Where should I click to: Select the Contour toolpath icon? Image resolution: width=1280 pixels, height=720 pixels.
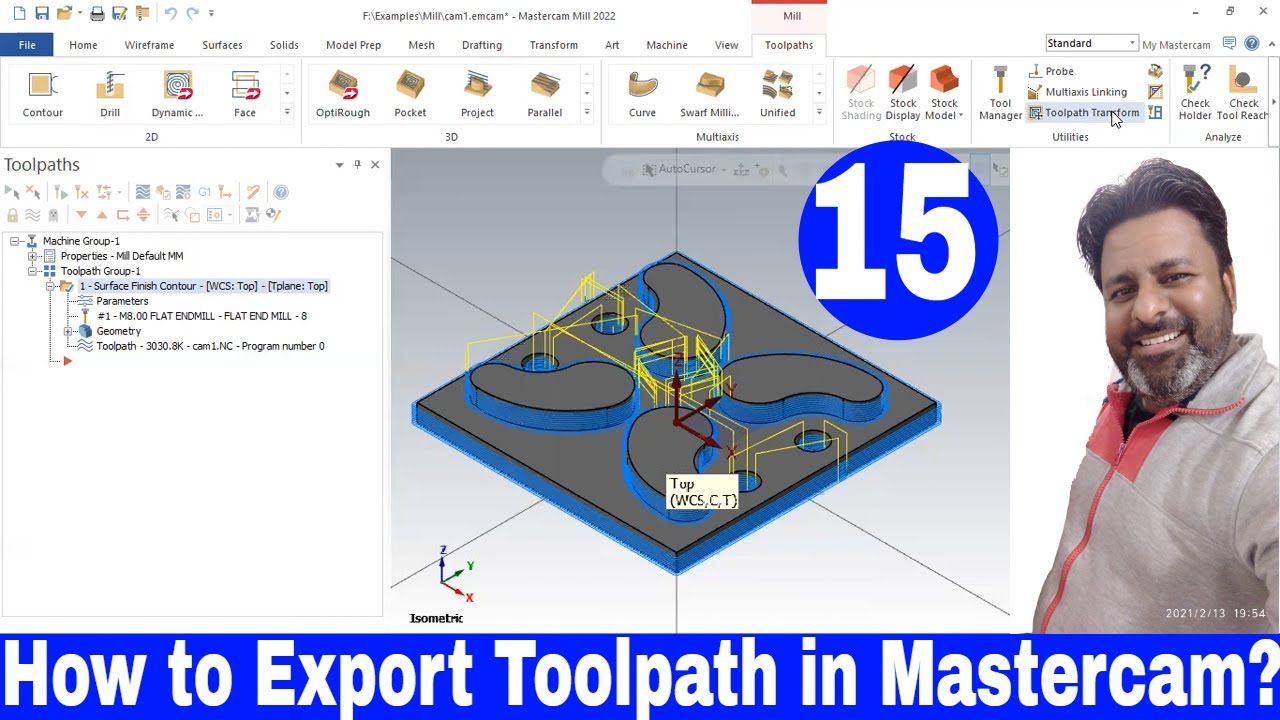pyautogui.click(x=42, y=95)
